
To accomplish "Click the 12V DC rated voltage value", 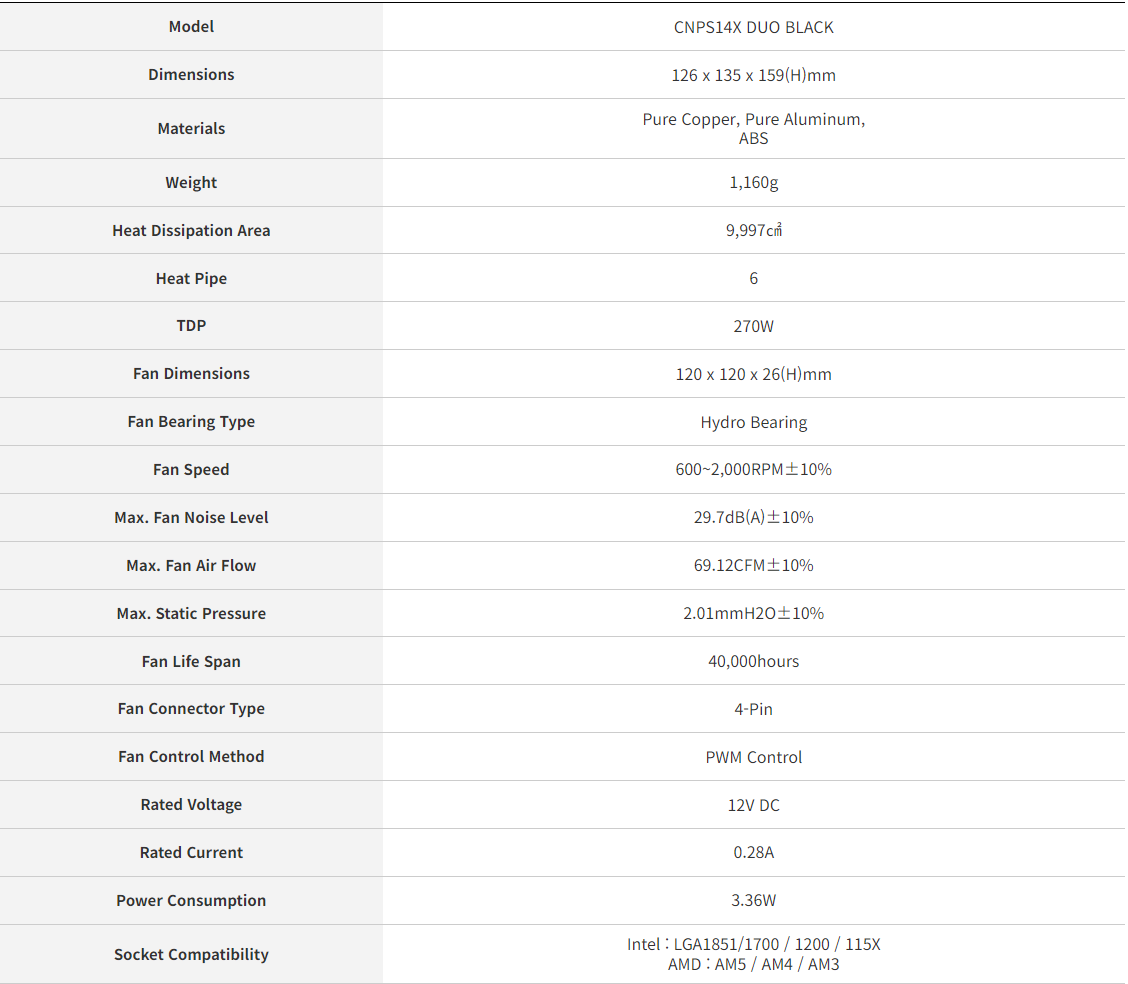I will tap(753, 805).
